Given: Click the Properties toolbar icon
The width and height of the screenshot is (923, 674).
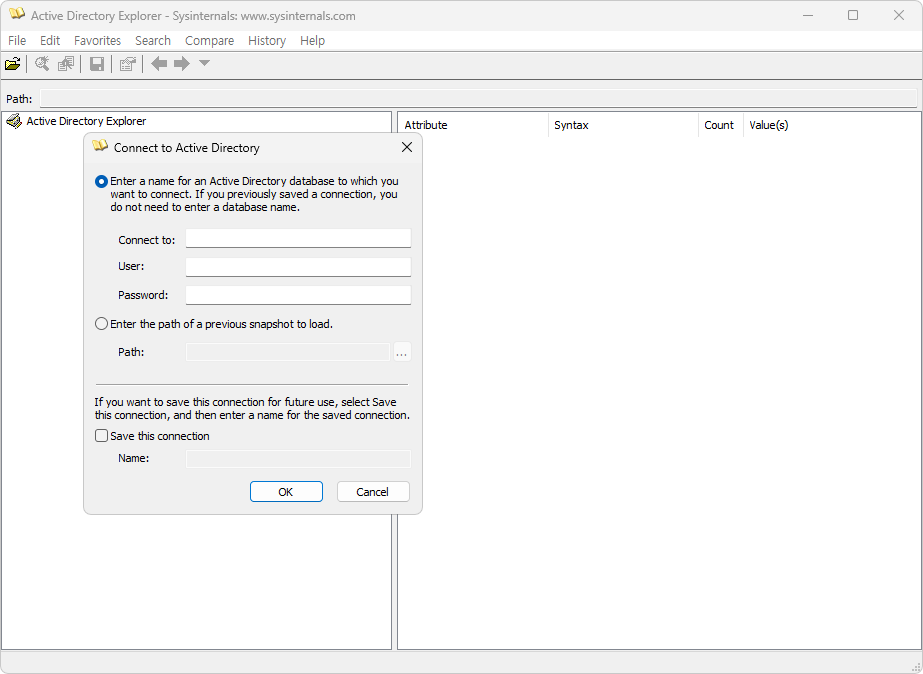Looking at the screenshot, I should (127, 64).
